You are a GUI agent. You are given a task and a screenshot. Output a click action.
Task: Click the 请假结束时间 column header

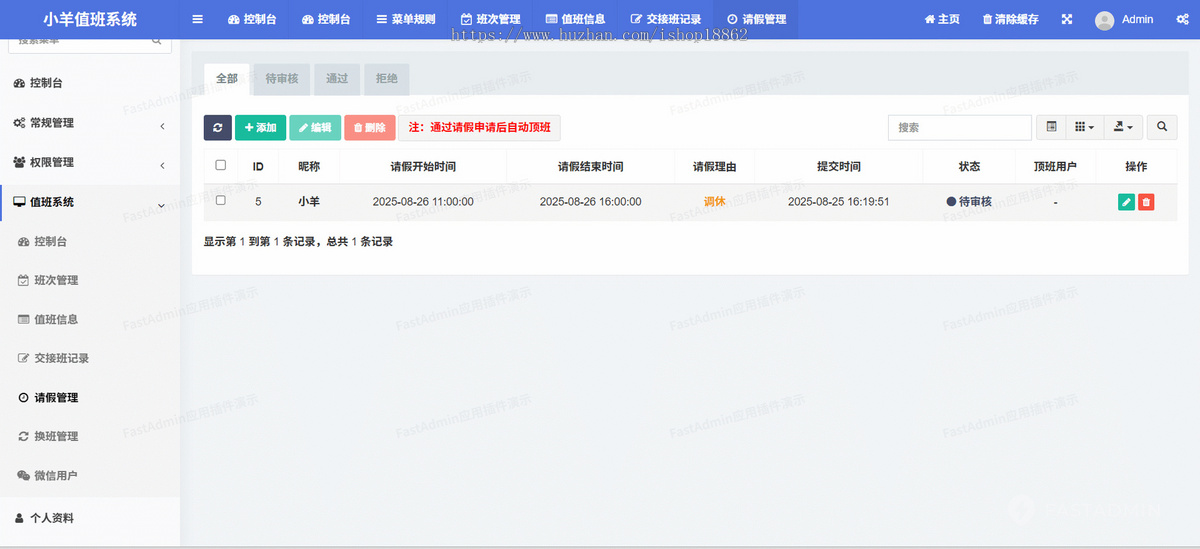[x=590, y=166]
